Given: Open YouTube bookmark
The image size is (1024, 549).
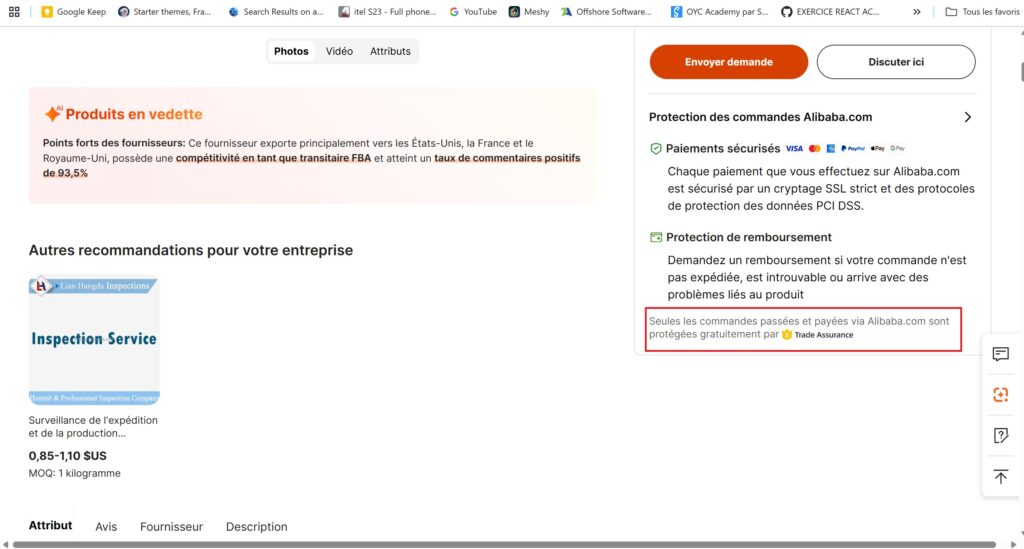Looking at the screenshot, I should click(473, 12).
